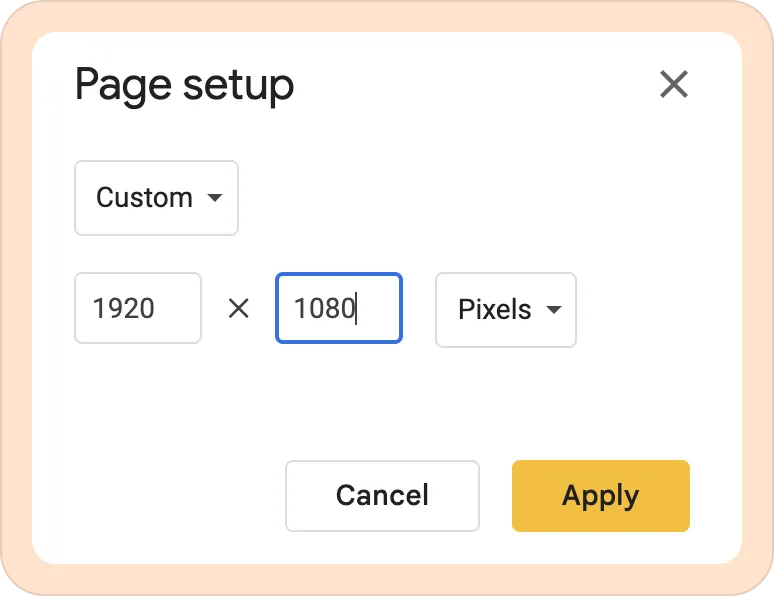Close the Page setup dialog
The width and height of the screenshot is (774, 596).
[674, 84]
